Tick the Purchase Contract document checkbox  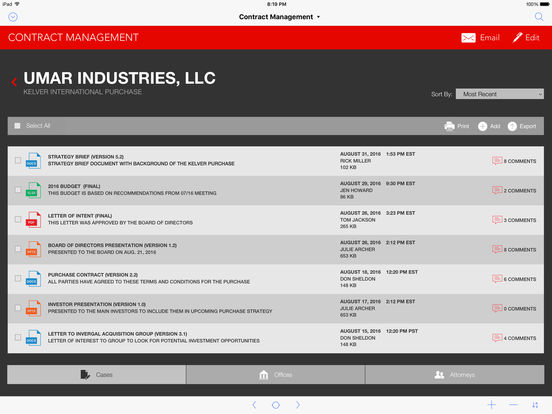[x=18, y=278]
